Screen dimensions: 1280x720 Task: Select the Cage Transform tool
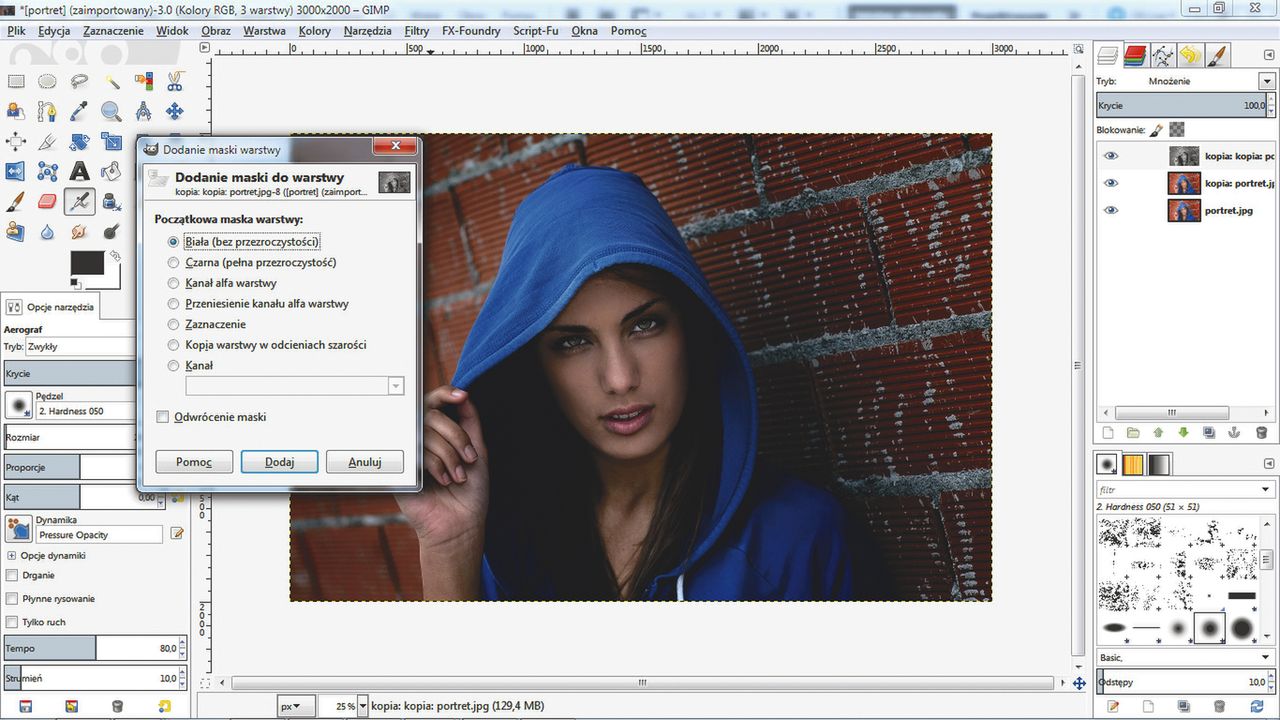click(x=47, y=171)
